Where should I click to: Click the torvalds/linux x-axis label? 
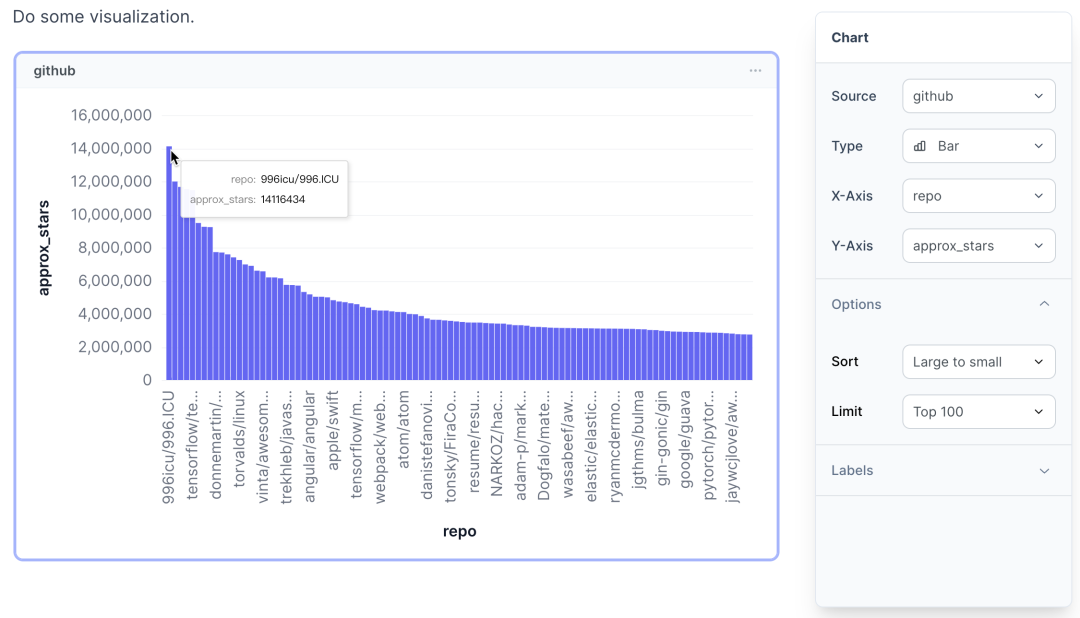[x=240, y=438]
